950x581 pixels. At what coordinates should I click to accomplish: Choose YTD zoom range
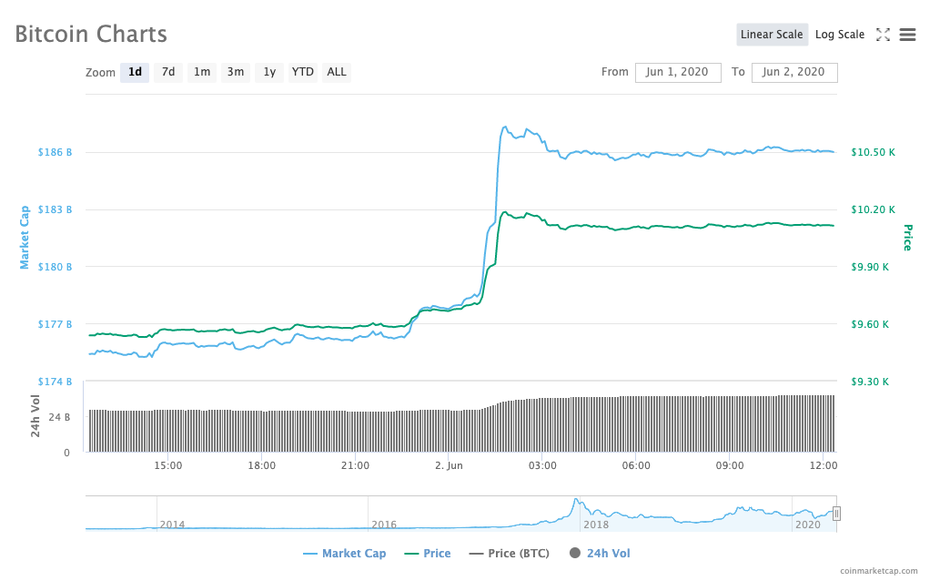coord(302,72)
